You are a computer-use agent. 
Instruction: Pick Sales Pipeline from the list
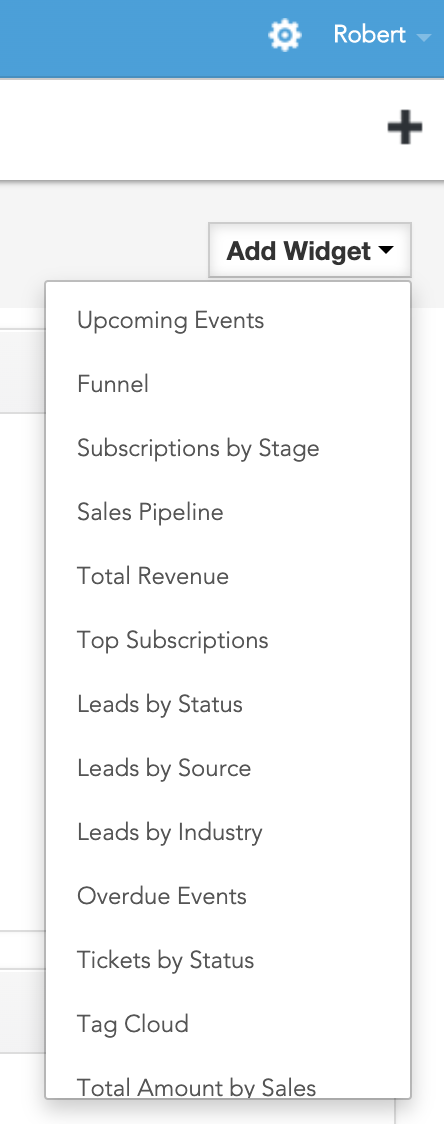[x=150, y=513]
